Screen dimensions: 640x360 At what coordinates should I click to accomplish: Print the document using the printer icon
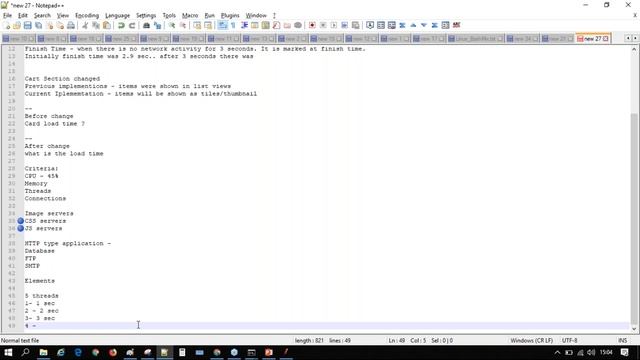coord(71,25)
